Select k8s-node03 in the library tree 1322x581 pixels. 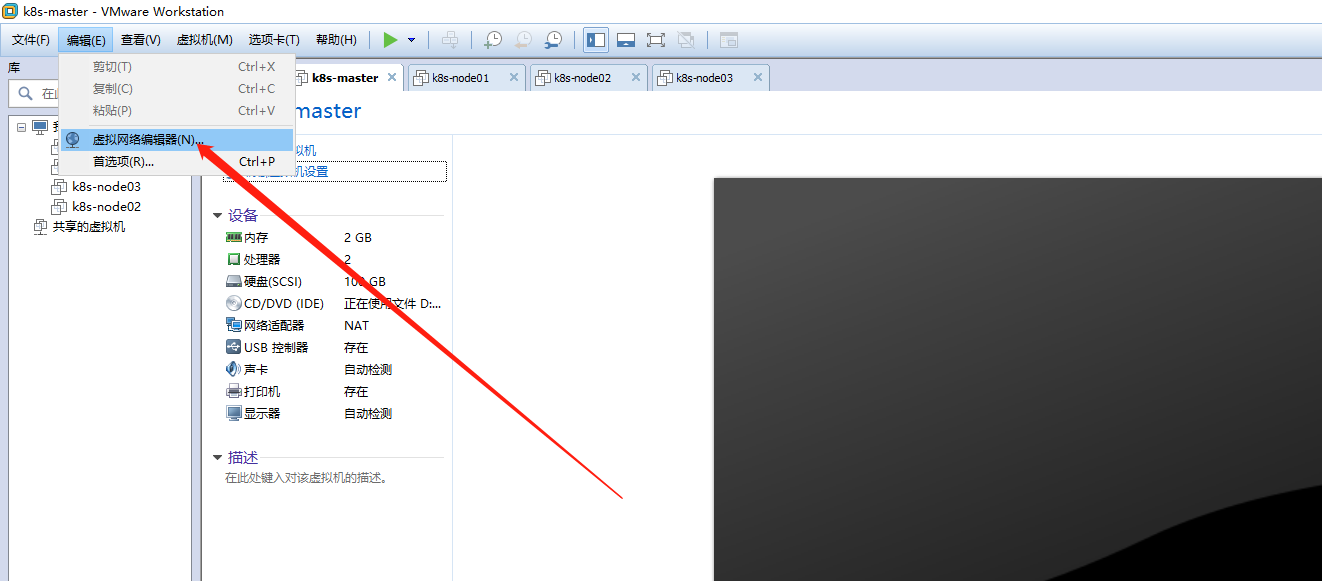point(106,186)
